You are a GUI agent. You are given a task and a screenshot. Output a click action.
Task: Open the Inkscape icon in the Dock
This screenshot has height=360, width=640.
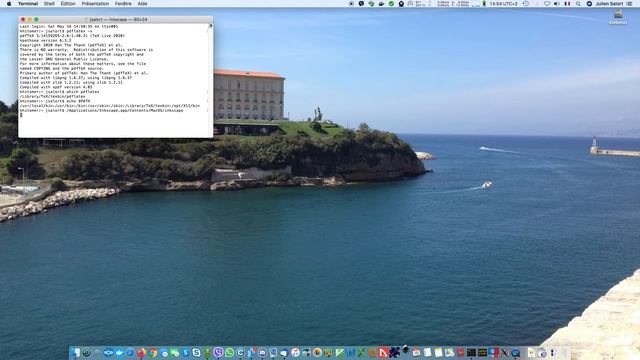tap(405, 350)
